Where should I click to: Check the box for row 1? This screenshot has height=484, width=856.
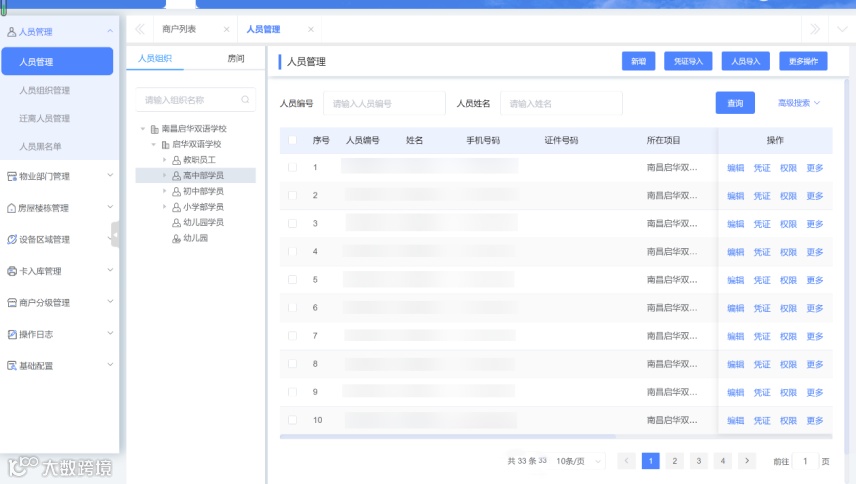(293, 168)
